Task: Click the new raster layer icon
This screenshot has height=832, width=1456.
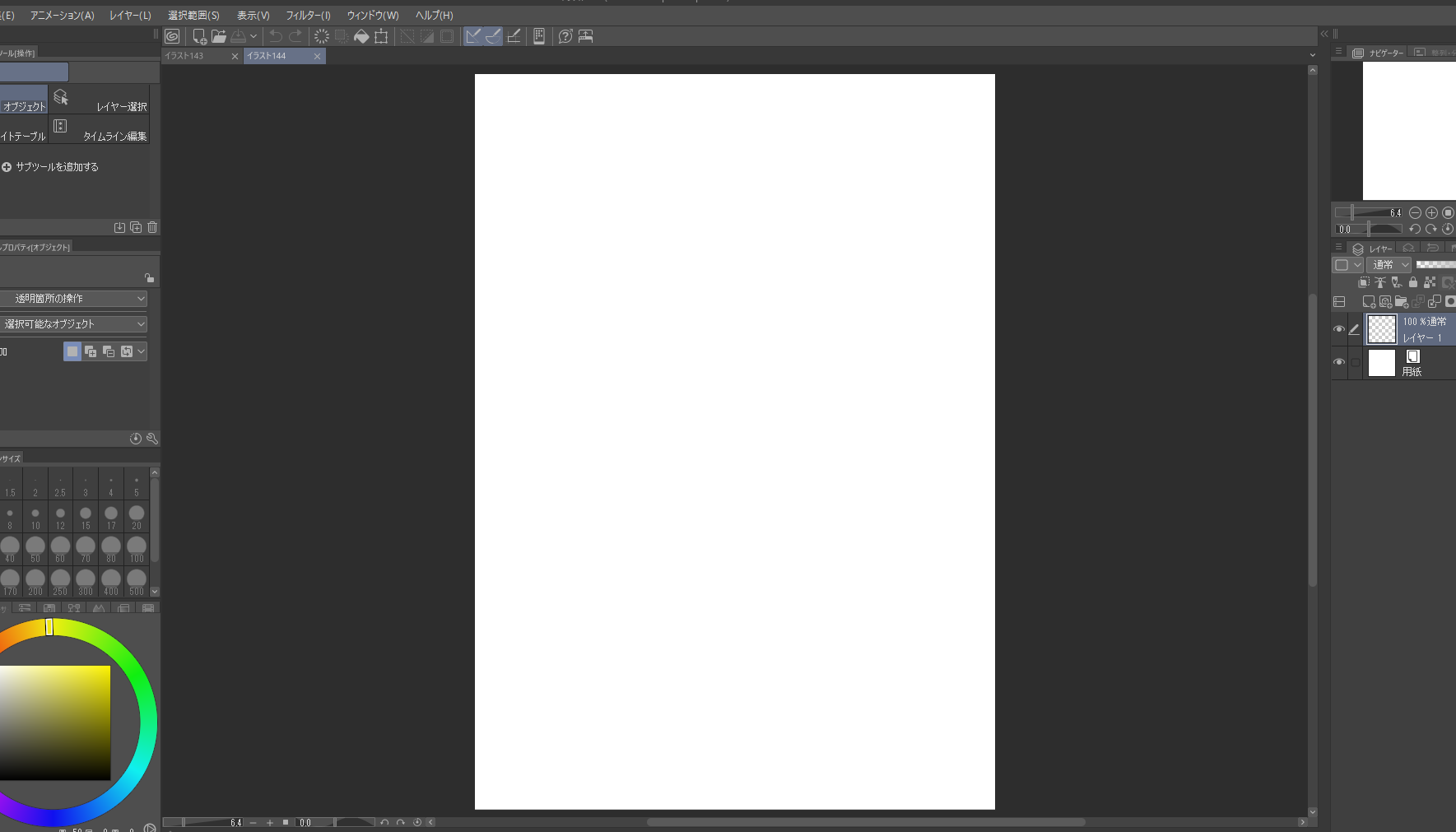Action: [x=1368, y=302]
